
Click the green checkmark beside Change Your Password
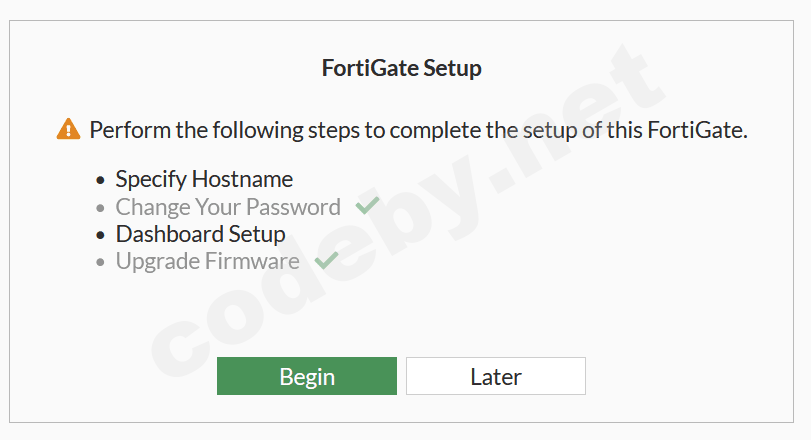click(367, 207)
